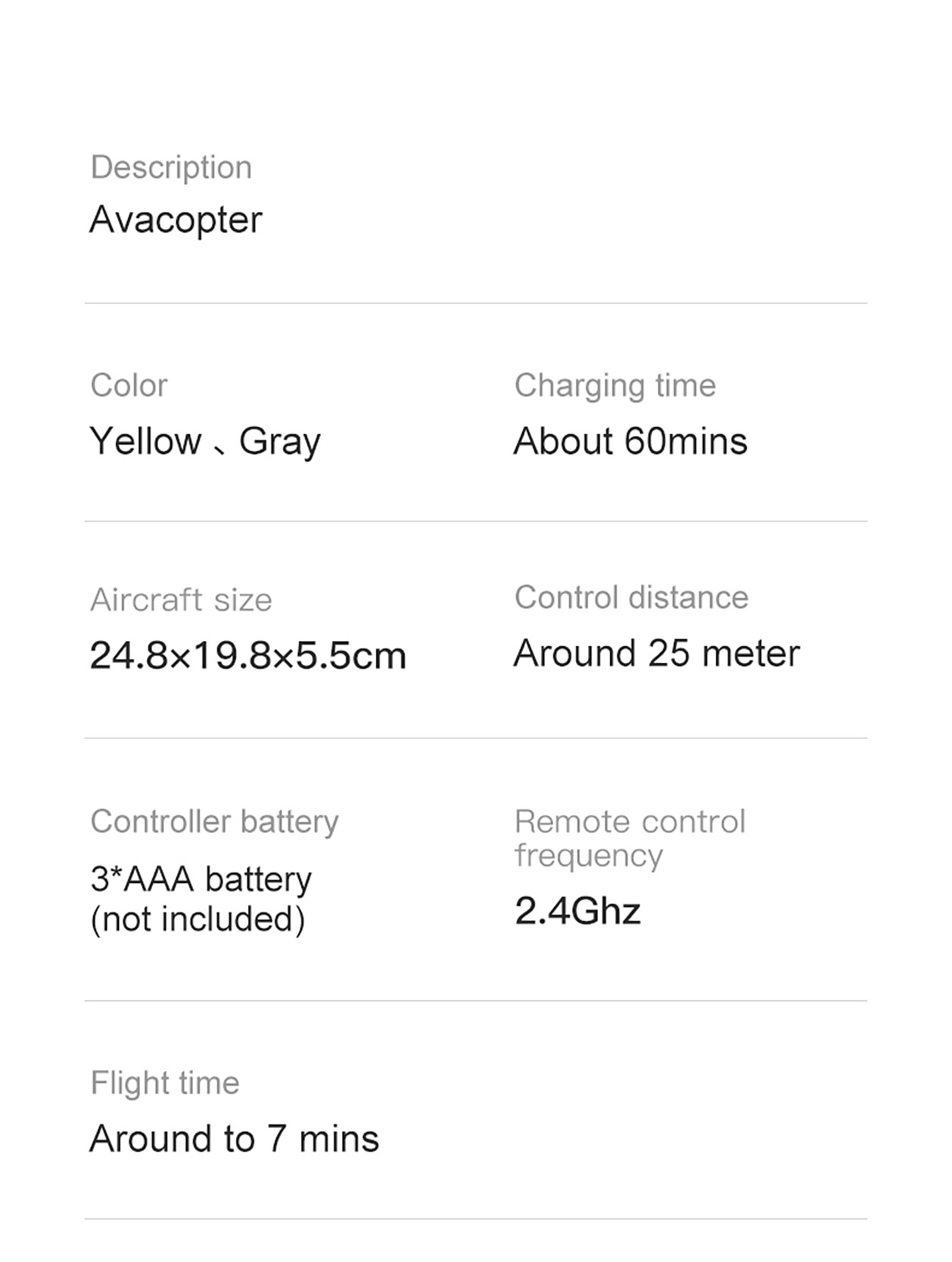Select the Yellow, Gray color value

pos(205,441)
